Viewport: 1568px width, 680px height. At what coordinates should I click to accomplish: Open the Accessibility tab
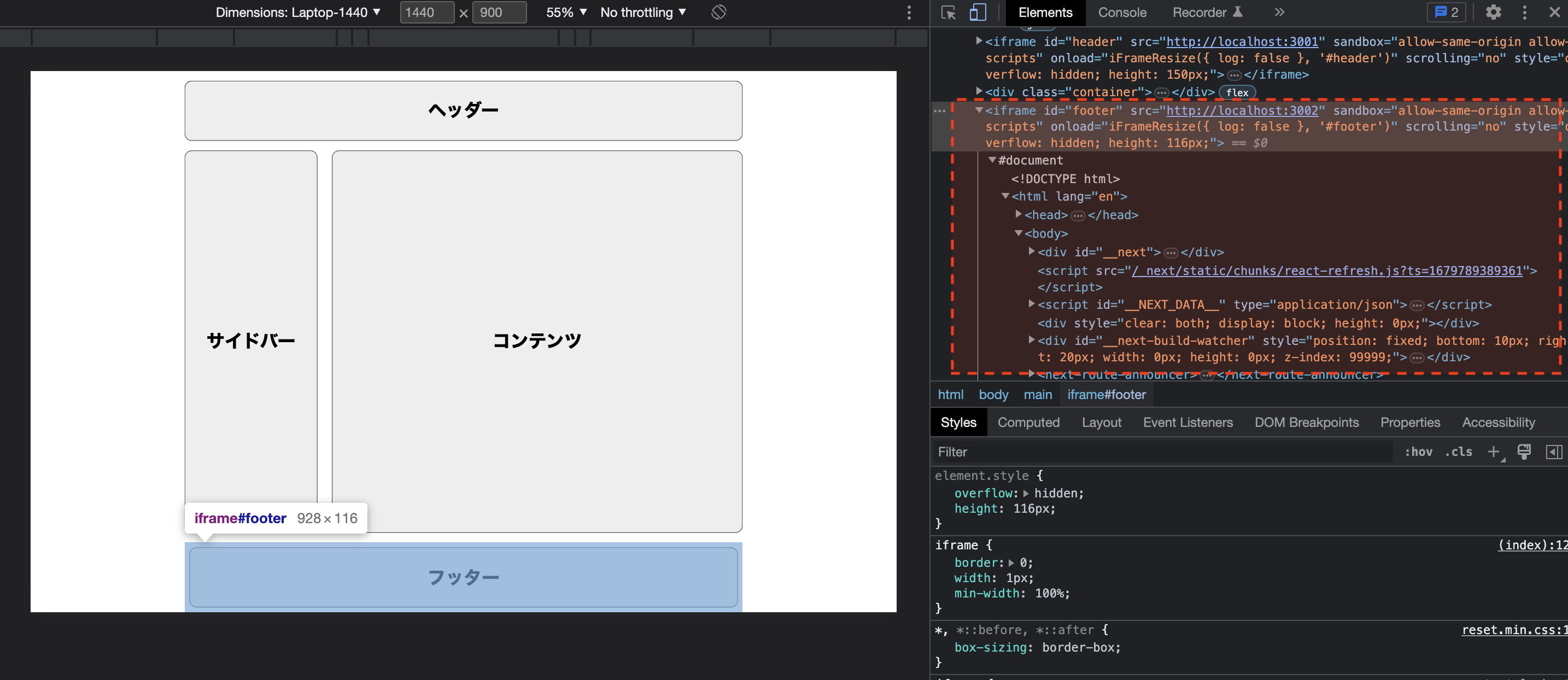(x=1498, y=423)
